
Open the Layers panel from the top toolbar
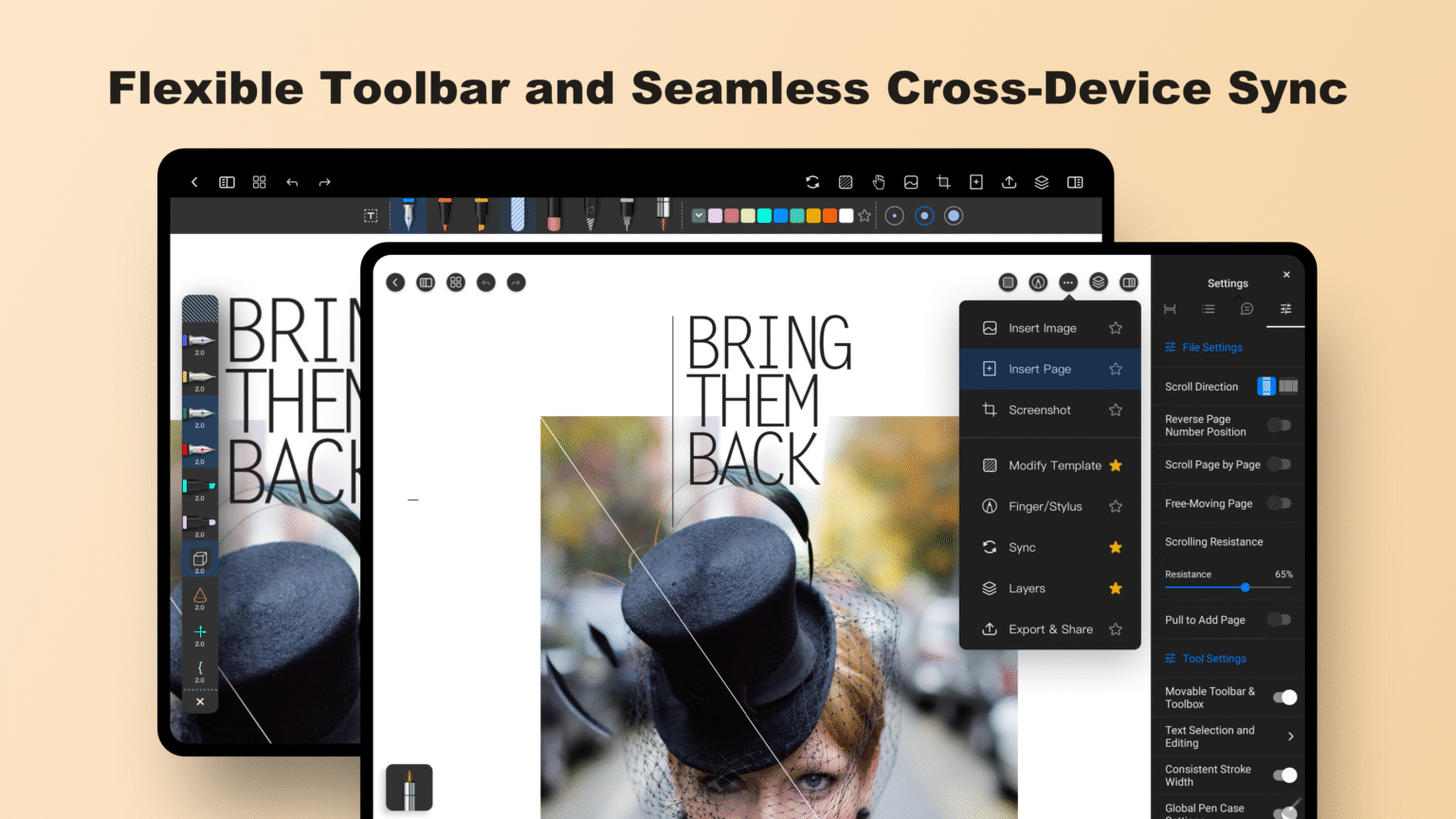point(1098,282)
